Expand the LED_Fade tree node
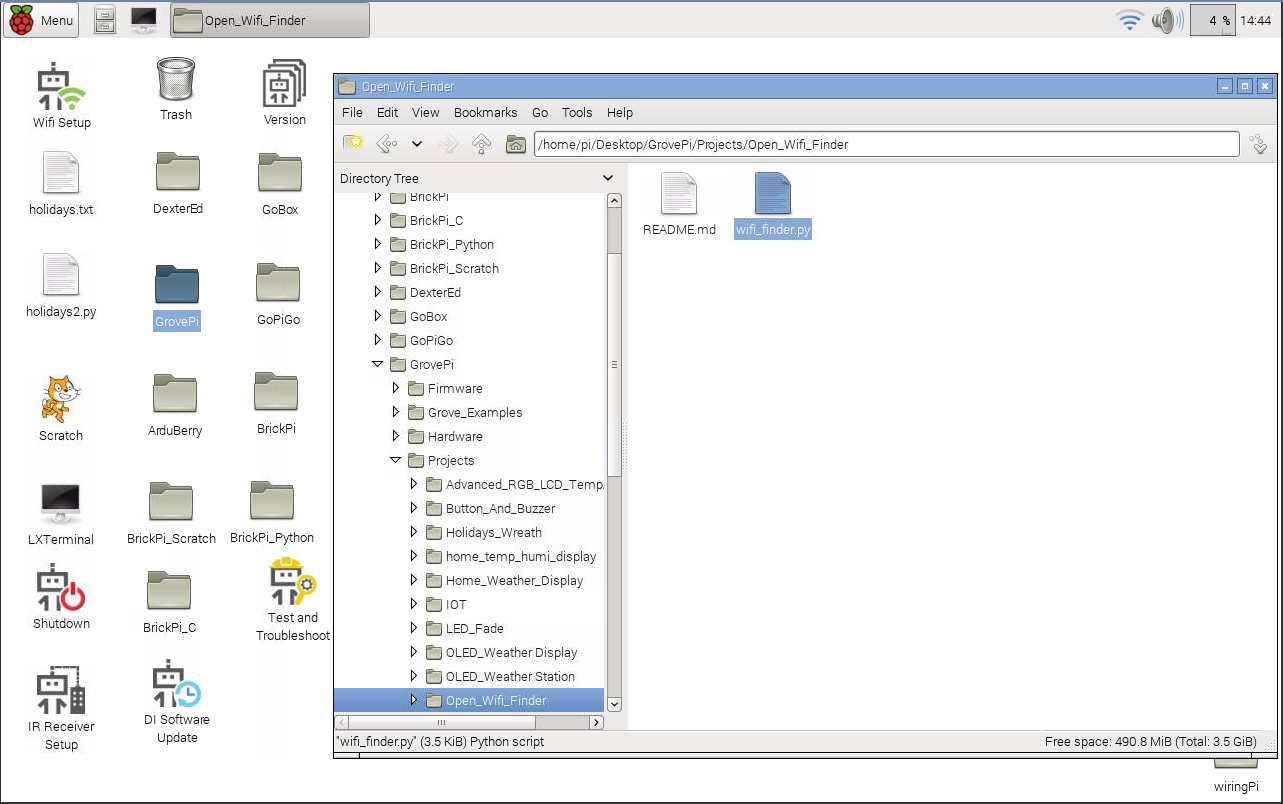 point(413,628)
